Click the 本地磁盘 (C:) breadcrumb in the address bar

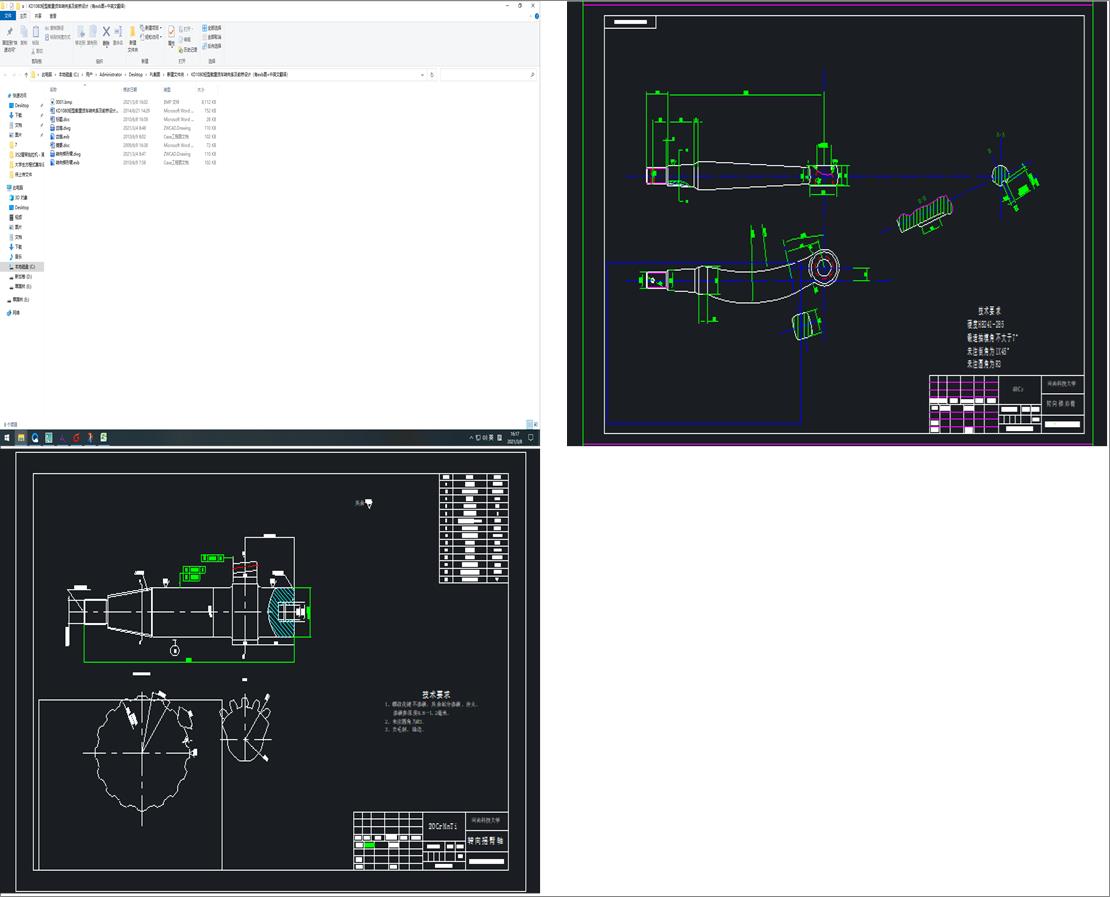click(x=69, y=74)
